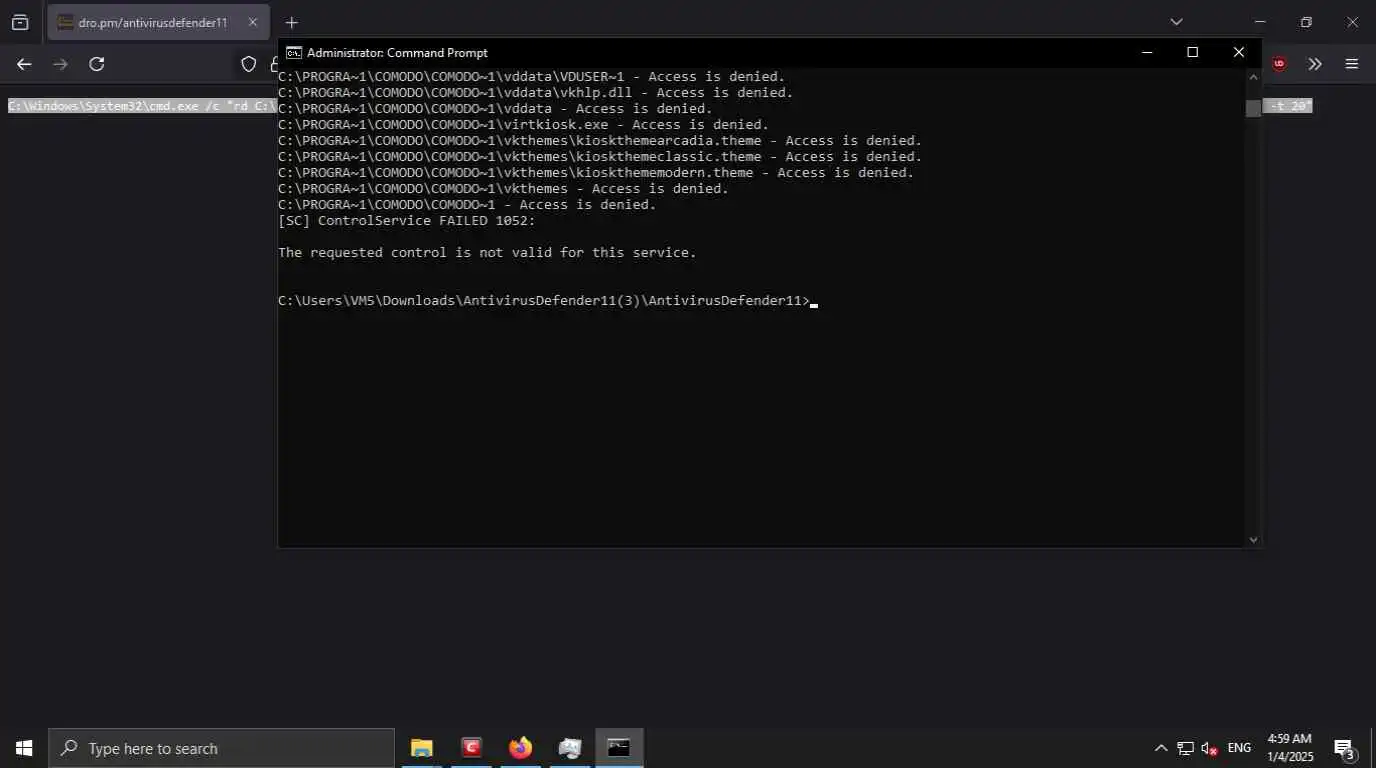Click the highlighted cmd.exe text in browser page
The width and height of the screenshot is (1376, 768).
pyautogui.click(x=141, y=106)
